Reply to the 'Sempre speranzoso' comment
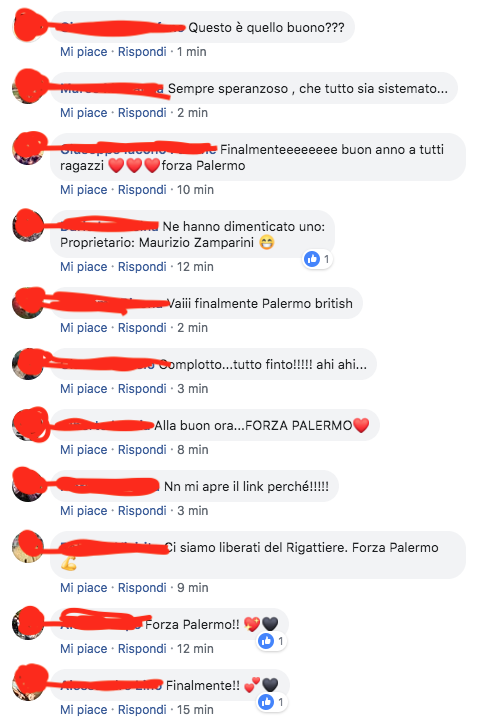 pyautogui.click(x=142, y=112)
